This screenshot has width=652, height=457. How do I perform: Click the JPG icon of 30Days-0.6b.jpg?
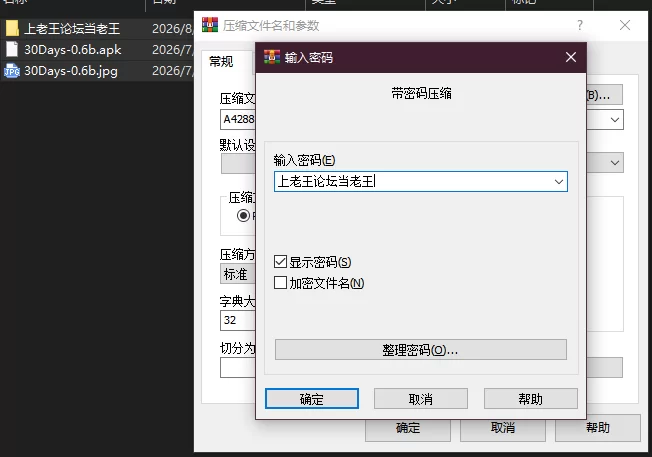12,71
